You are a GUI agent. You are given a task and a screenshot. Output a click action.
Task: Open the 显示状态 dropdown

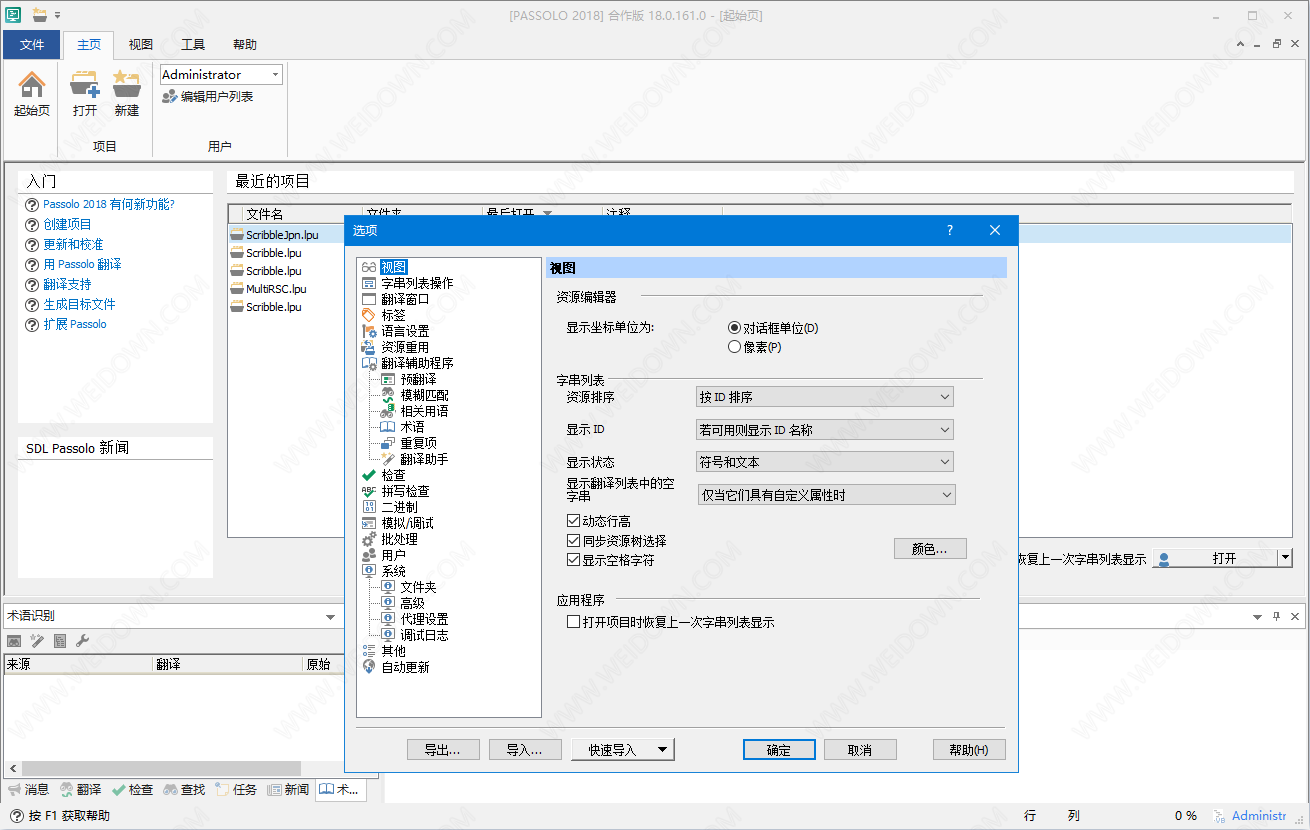point(825,462)
